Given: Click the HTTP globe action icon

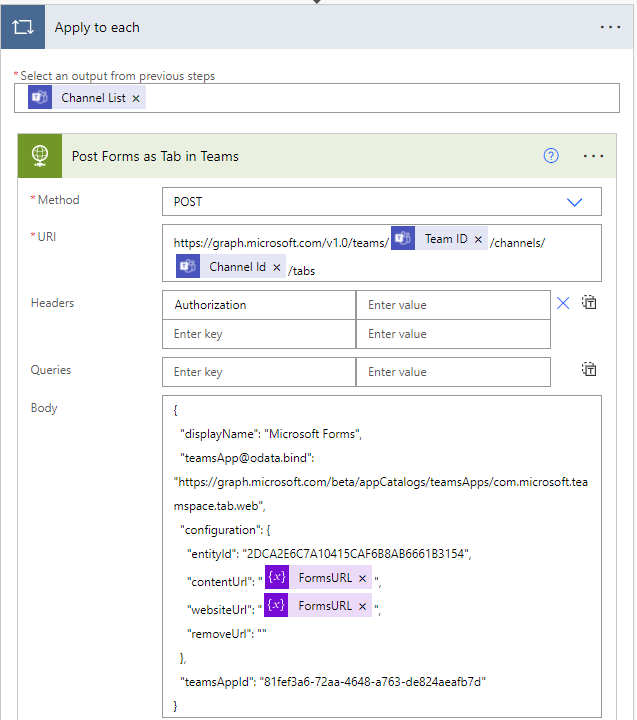Looking at the screenshot, I should [41, 156].
